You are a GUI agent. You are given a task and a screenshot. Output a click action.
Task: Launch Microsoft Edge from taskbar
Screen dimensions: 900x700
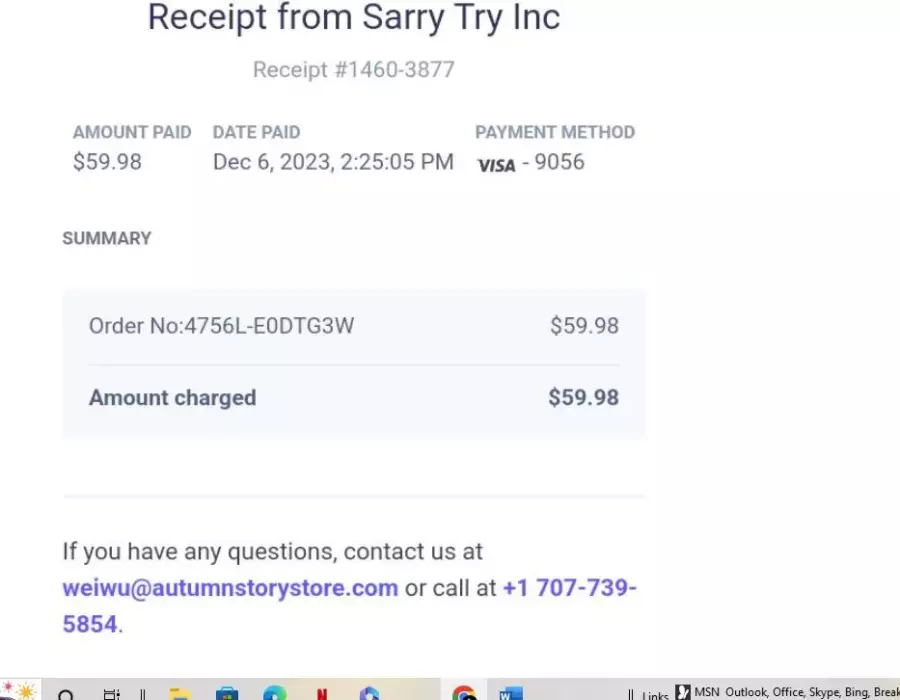point(274,693)
